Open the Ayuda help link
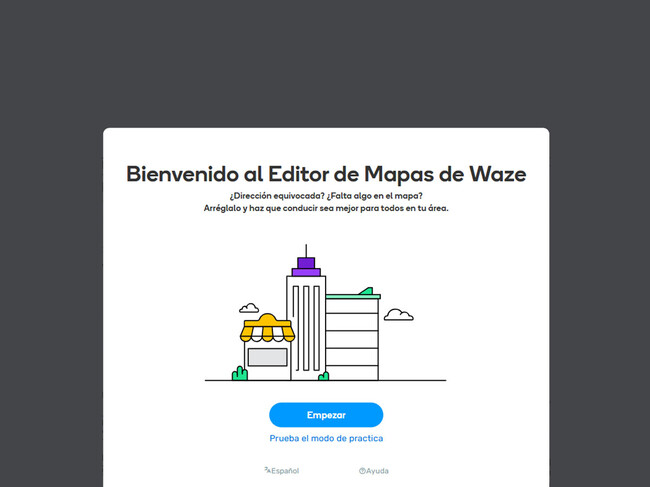This screenshot has width=650, height=487. 374,471
